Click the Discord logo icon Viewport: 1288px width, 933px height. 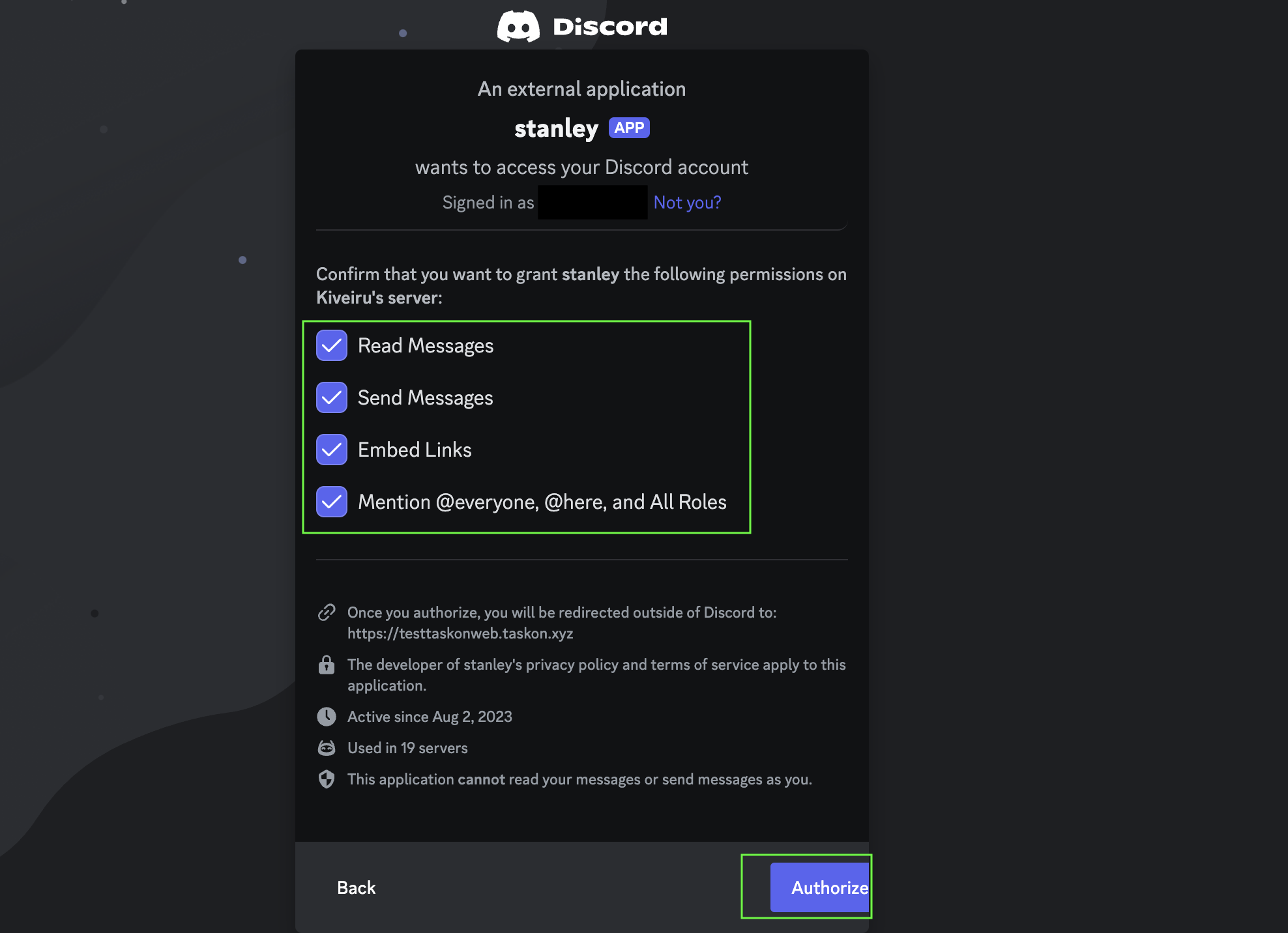(518, 27)
